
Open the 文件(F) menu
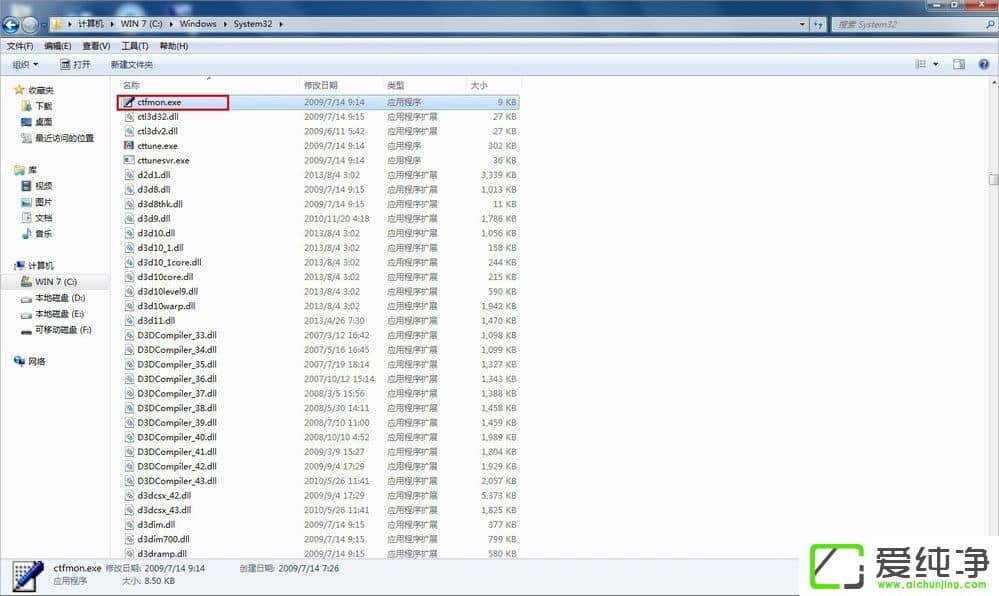click(20, 46)
